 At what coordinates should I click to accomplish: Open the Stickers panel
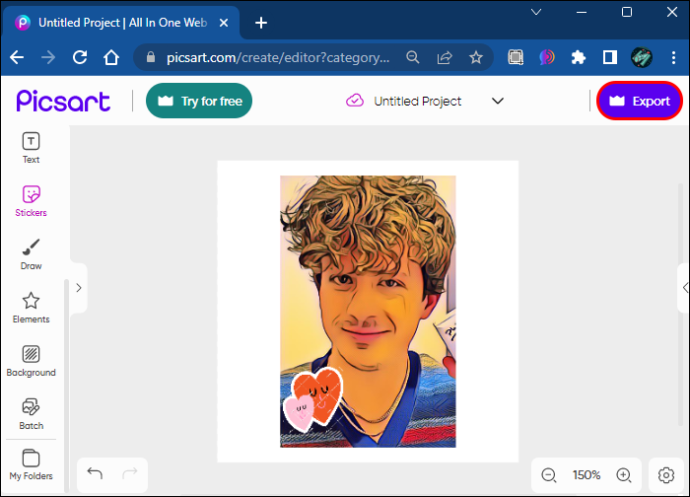(x=31, y=201)
